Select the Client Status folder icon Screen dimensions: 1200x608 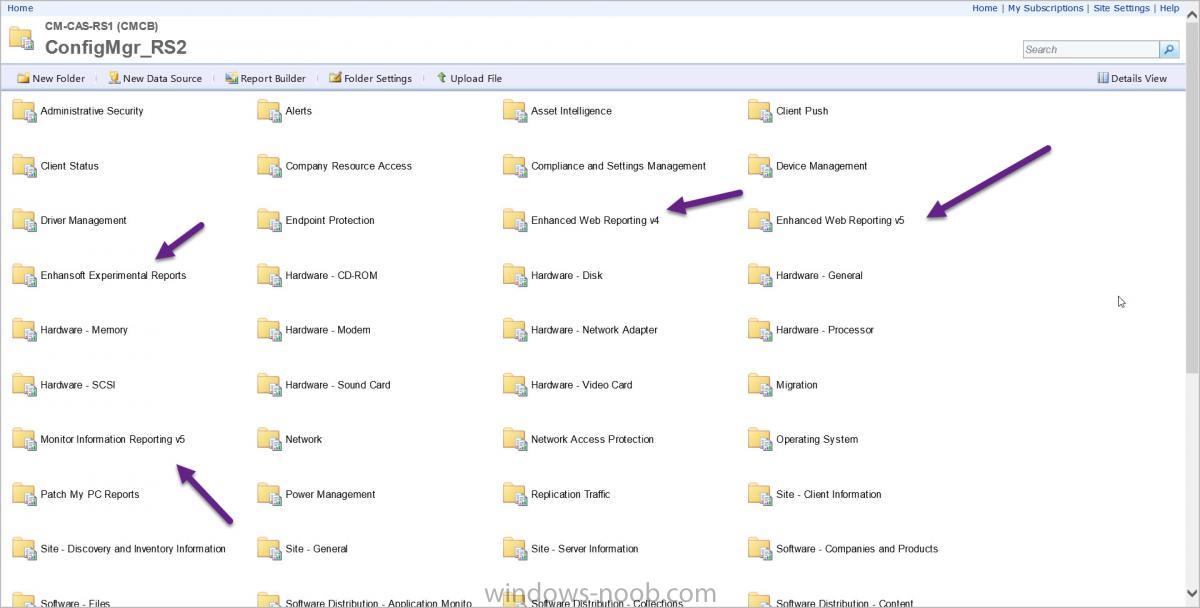tap(24, 166)
